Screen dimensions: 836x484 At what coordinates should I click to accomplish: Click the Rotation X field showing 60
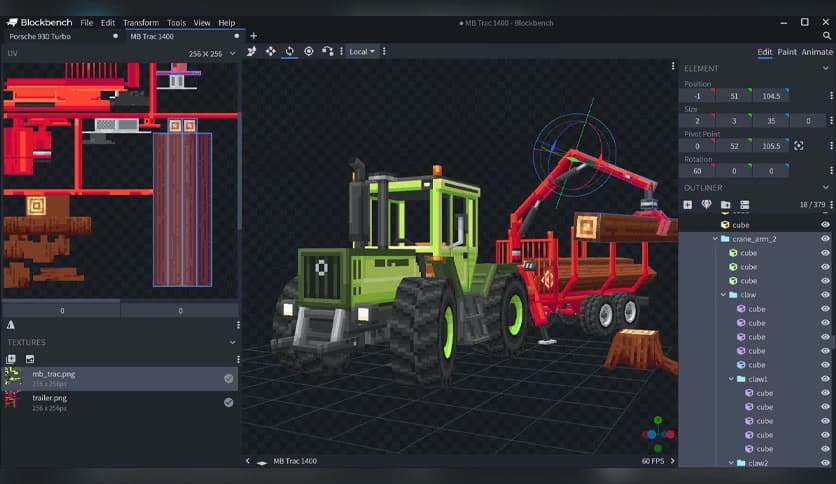[x=697, y=171]
